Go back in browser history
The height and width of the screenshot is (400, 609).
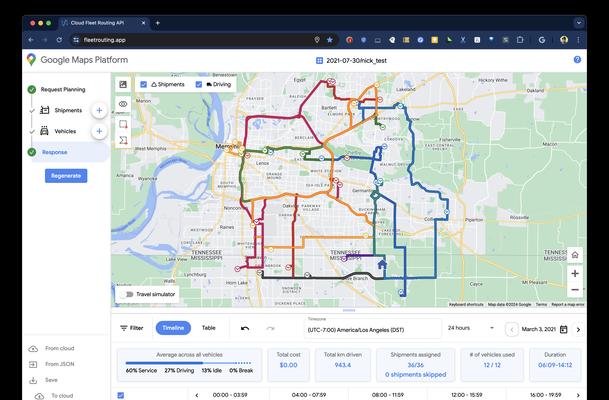[x=31, y=40]
